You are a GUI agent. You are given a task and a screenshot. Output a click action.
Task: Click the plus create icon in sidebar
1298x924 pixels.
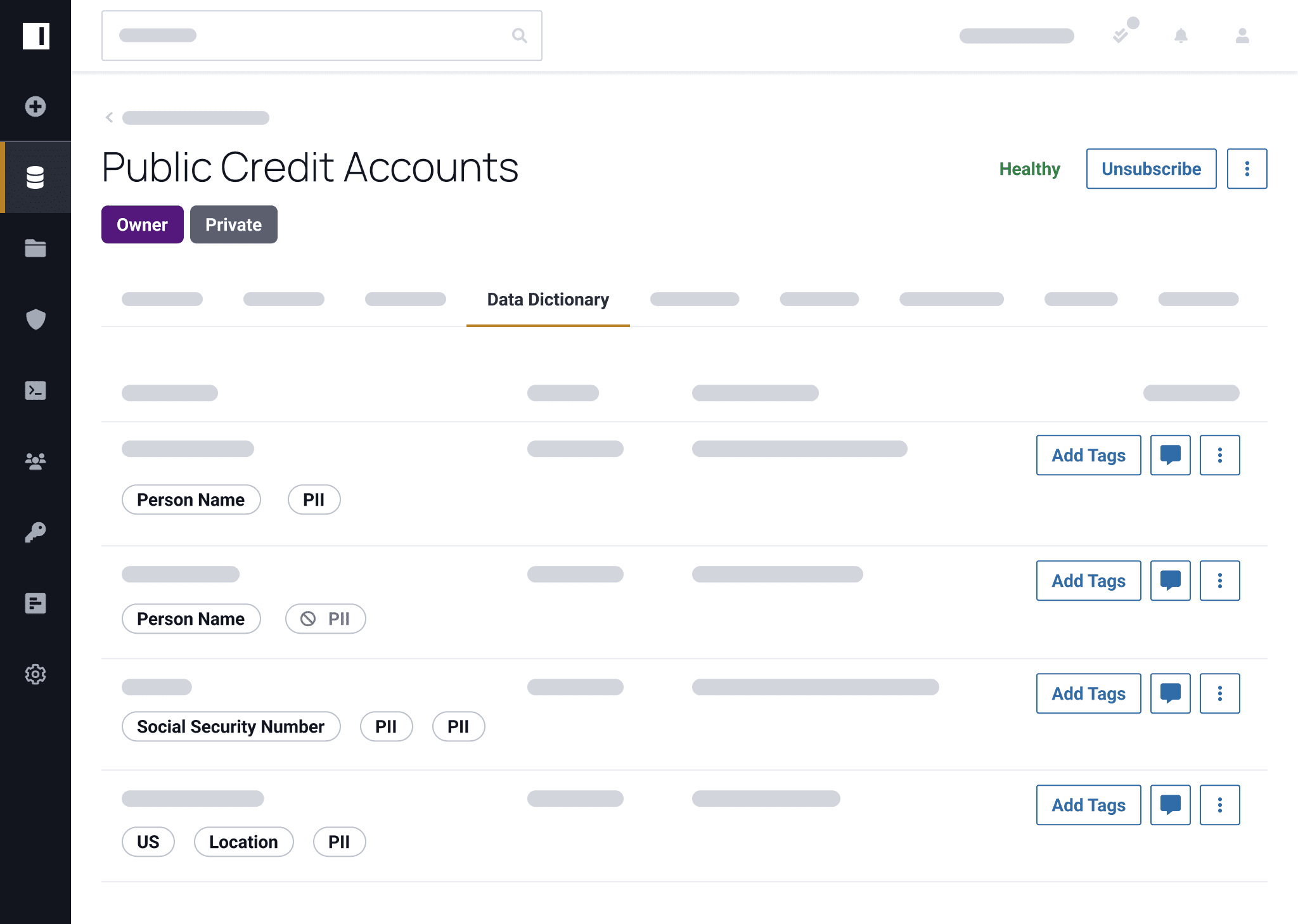(35, 106)
